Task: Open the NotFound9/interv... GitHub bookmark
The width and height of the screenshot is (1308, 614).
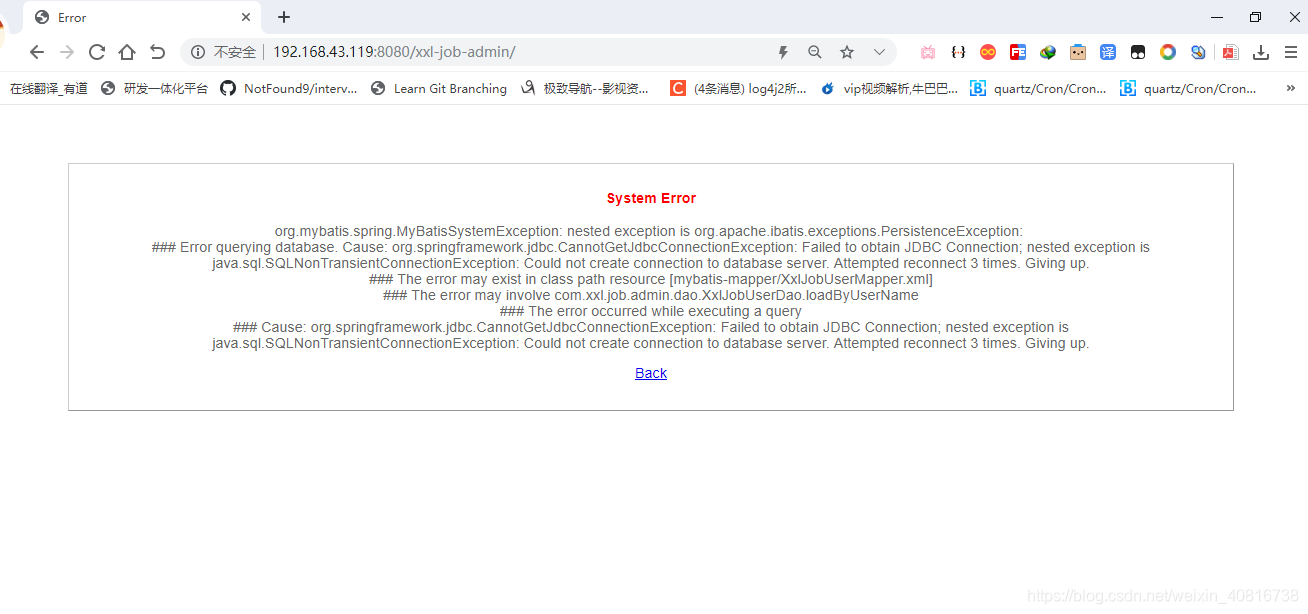Action: [x=289, y=88]
